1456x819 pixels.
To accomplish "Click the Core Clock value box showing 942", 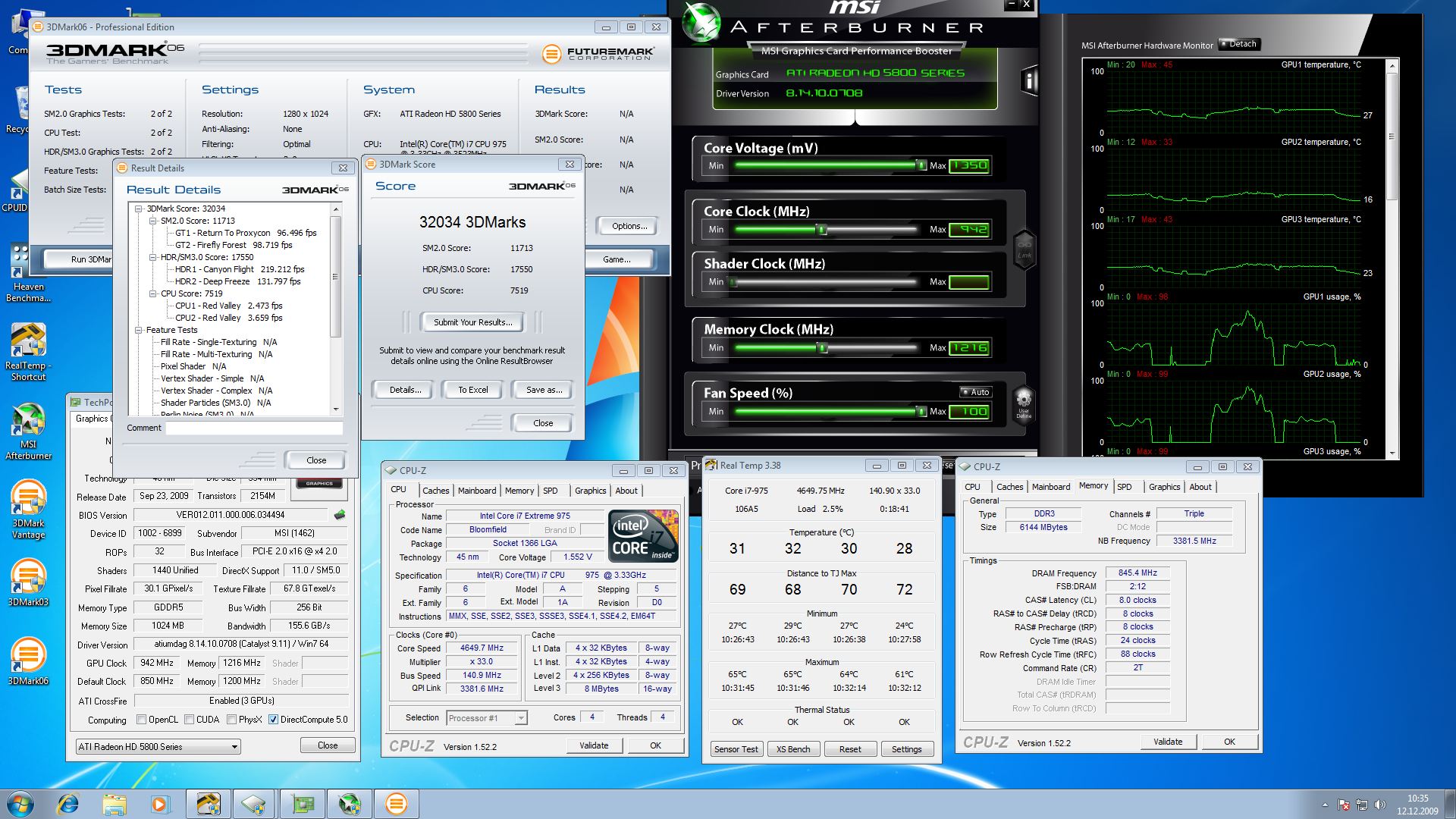I will [968, 229].
